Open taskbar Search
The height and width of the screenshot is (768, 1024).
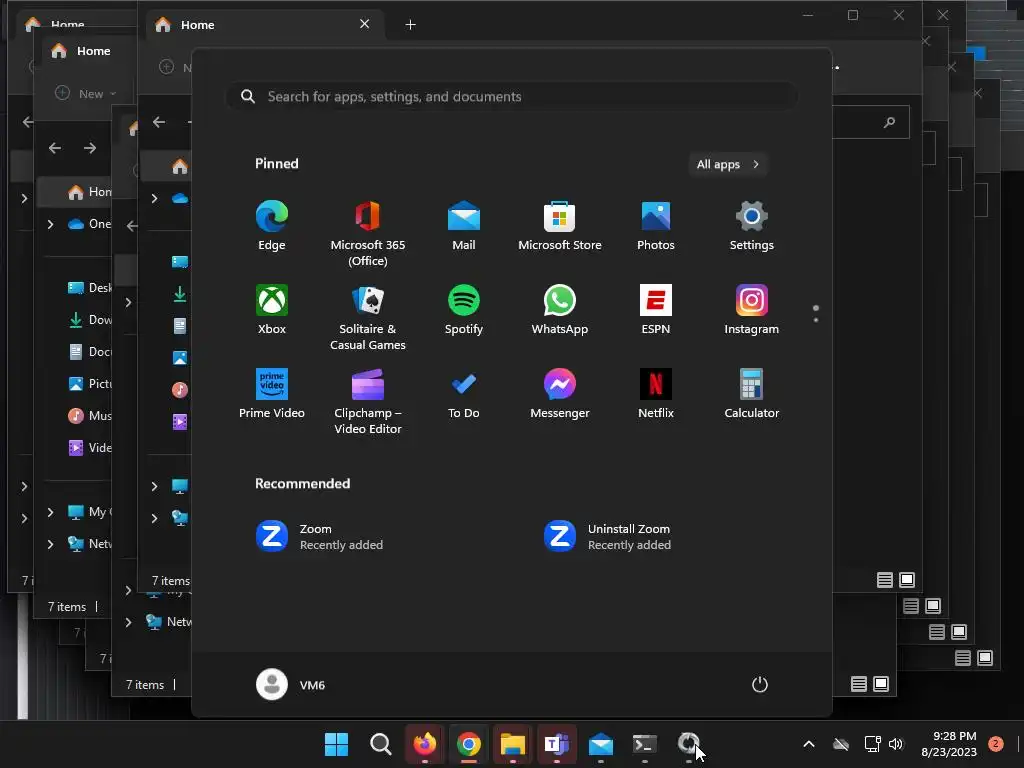(380, 744)
